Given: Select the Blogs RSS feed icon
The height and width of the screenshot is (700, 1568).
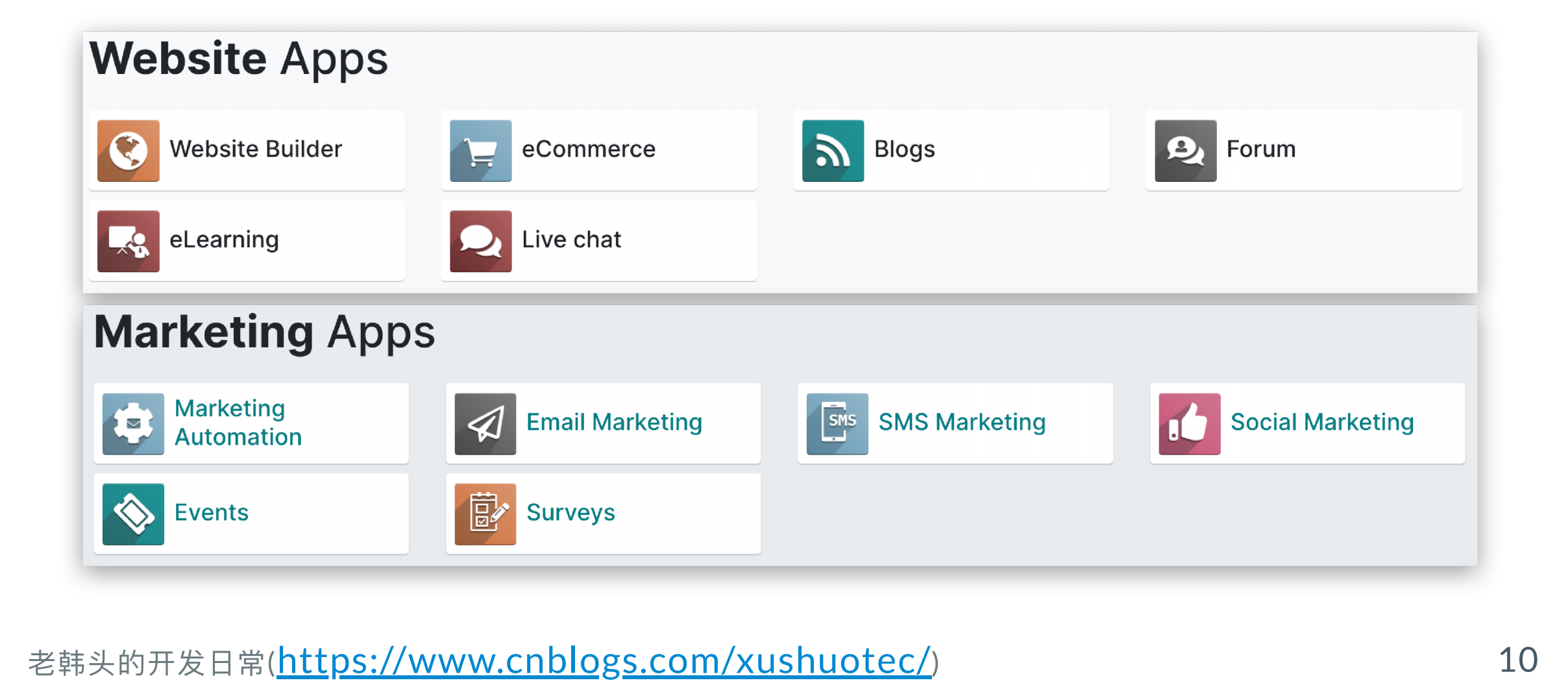Looking at the screenshot, I should point(833,150).
